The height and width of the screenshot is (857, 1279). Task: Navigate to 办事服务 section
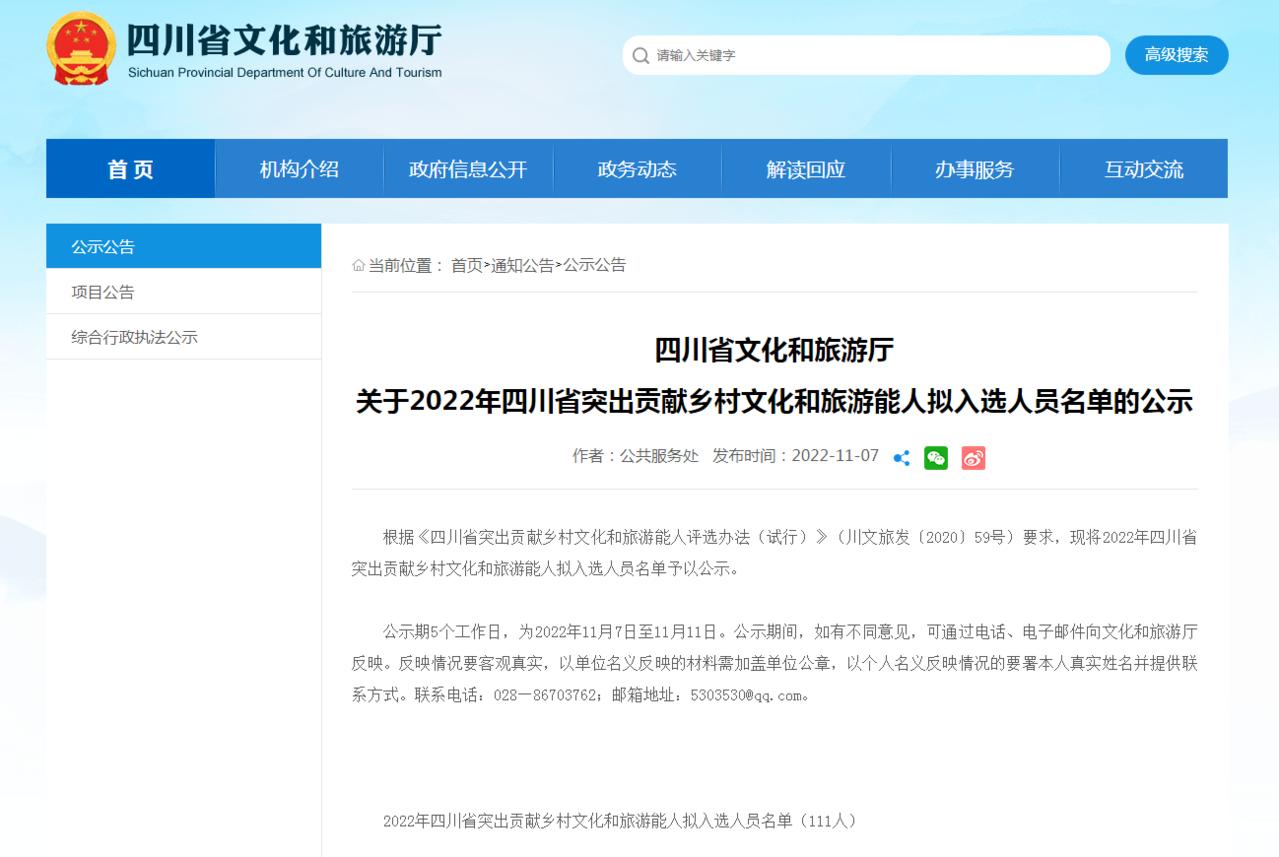(974, 169)
